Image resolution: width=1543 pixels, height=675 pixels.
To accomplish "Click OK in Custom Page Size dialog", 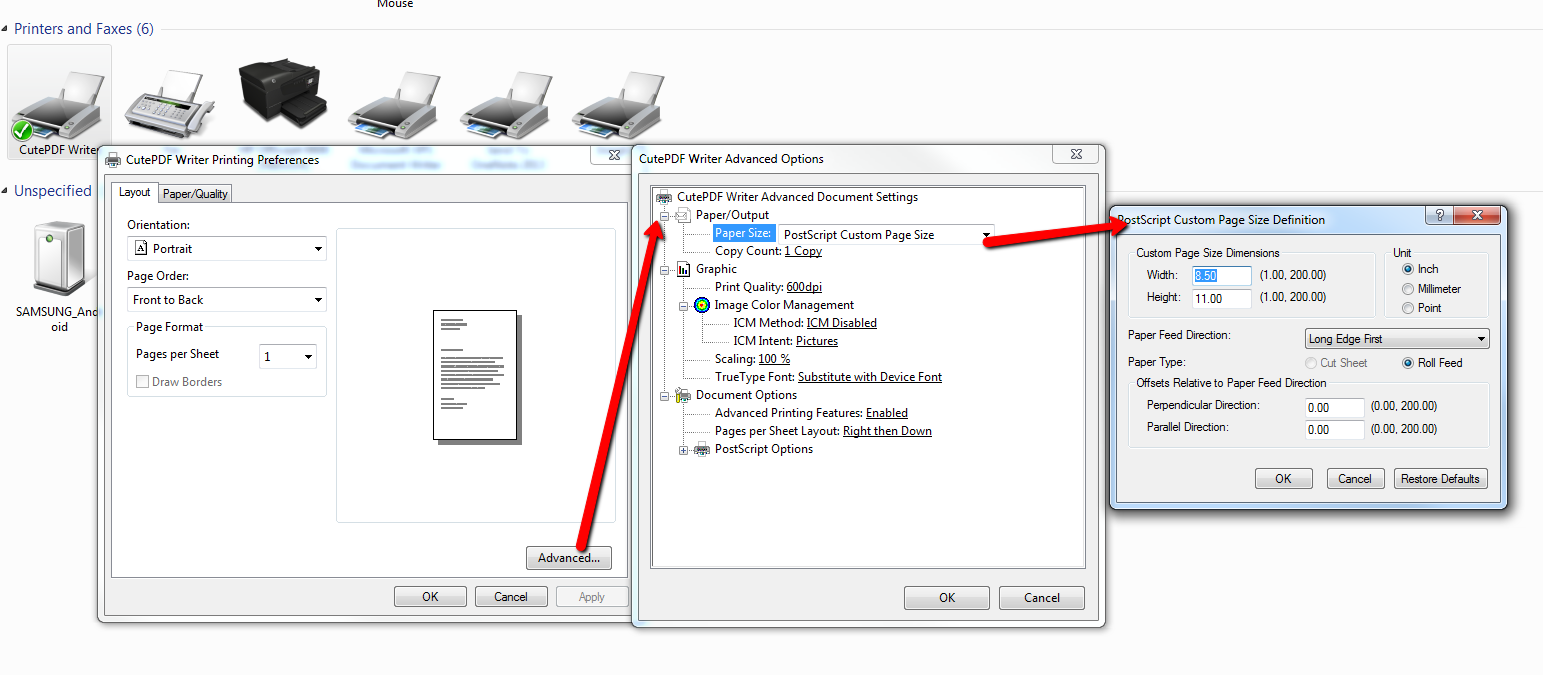I will click(1283, 479).
